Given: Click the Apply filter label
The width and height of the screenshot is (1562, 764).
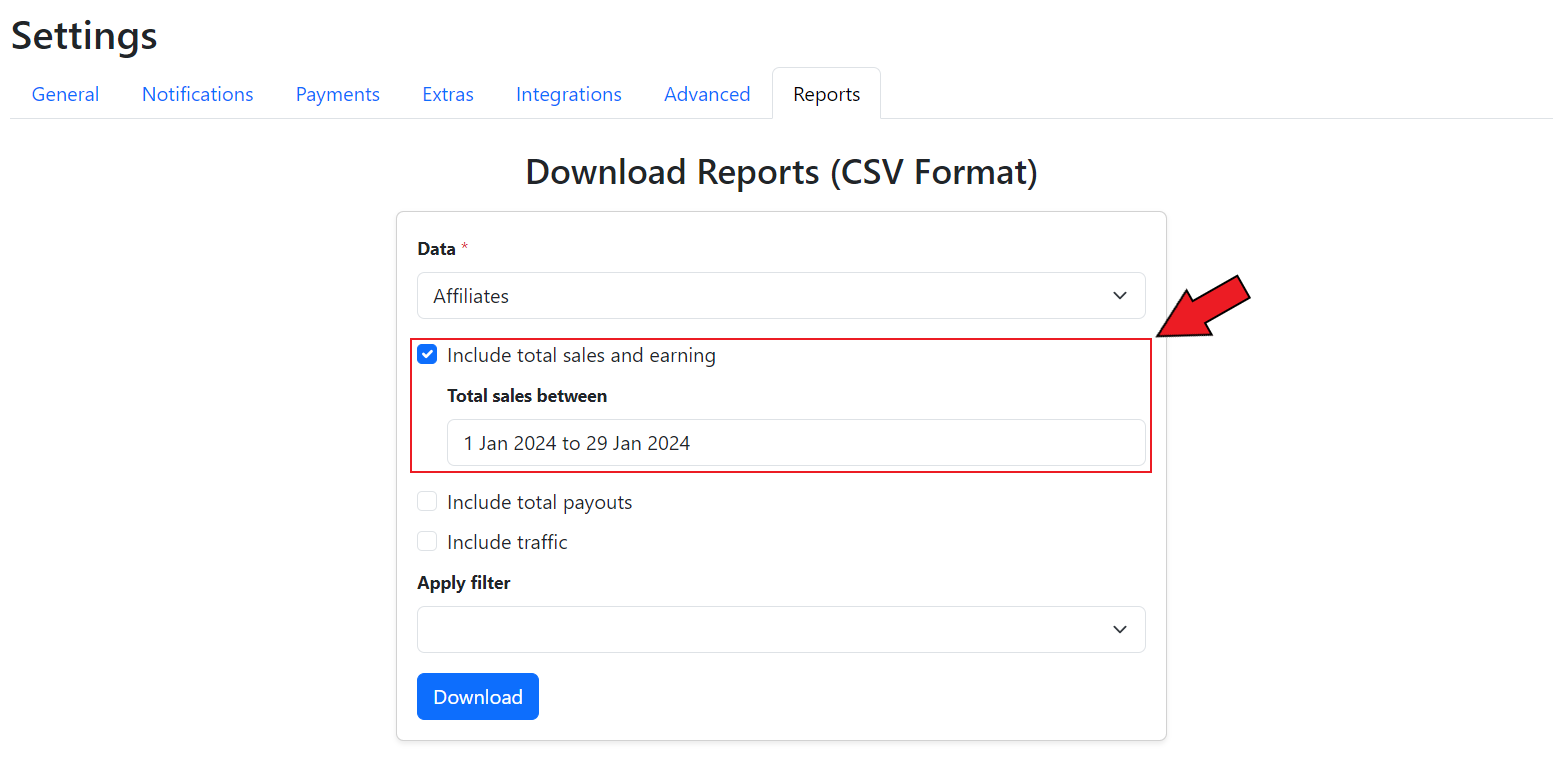Looking at the screenshot, I should [464, 583].
